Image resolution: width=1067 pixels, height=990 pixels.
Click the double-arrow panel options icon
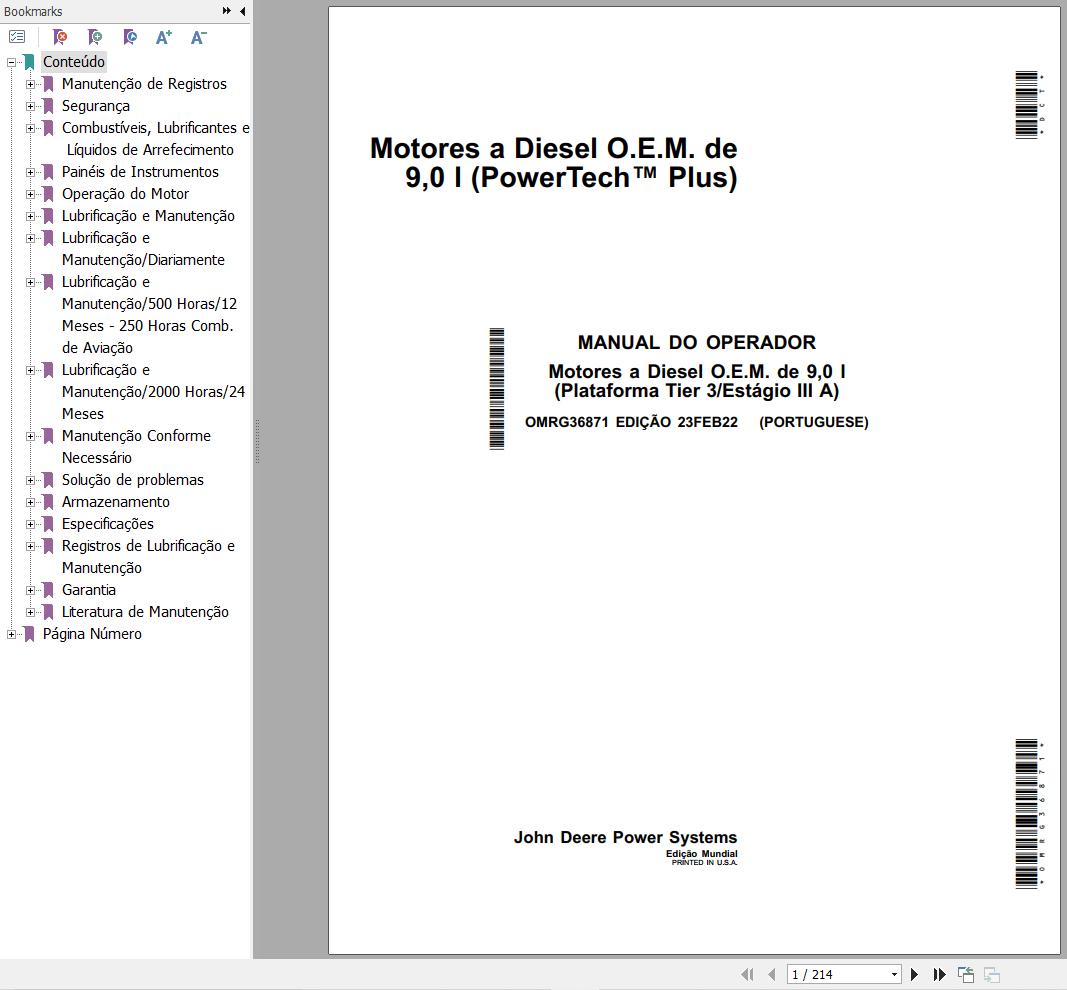pos(227,11)
